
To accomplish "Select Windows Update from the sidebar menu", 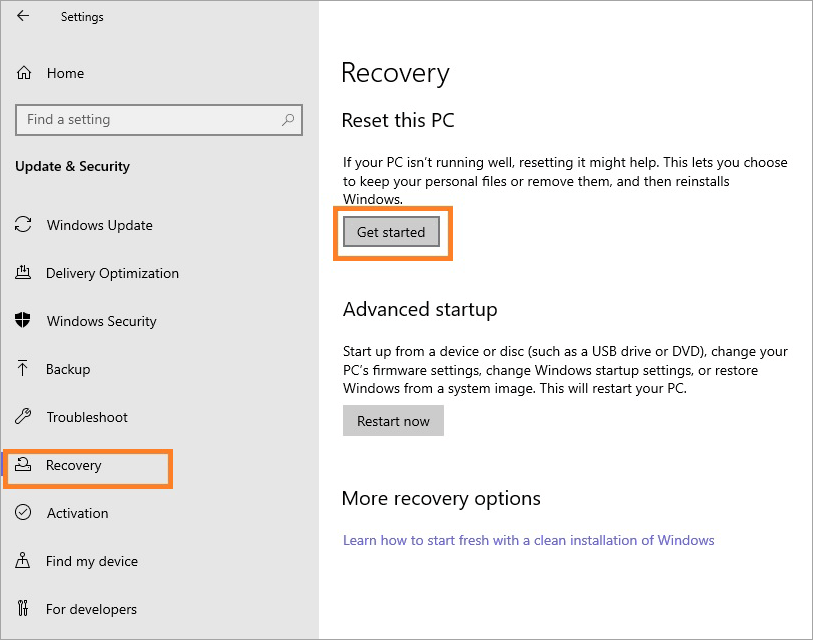I will (98, 225).
